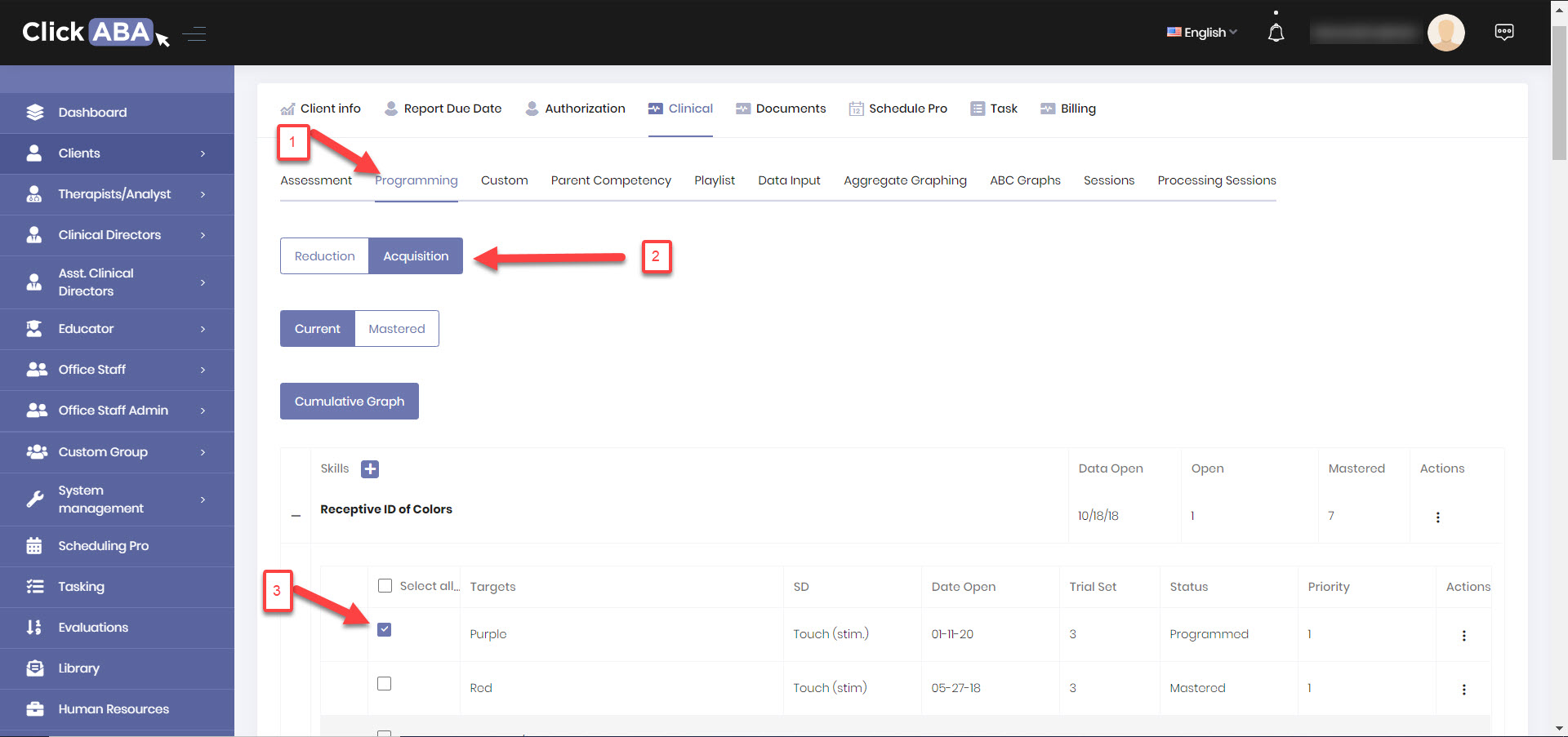Open the Parent Competency sub-tab
Viewport: 1568px width, 737px height.
coord(611,180)
